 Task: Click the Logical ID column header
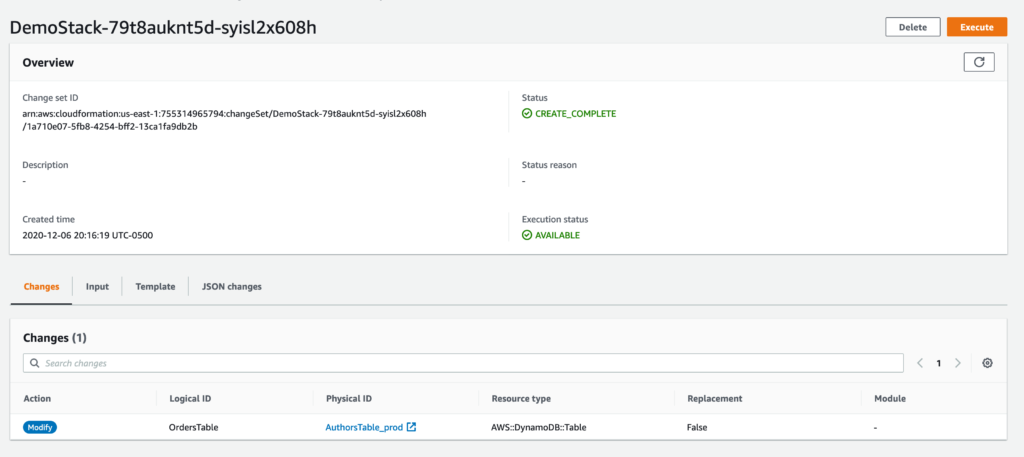pos(190,398)
